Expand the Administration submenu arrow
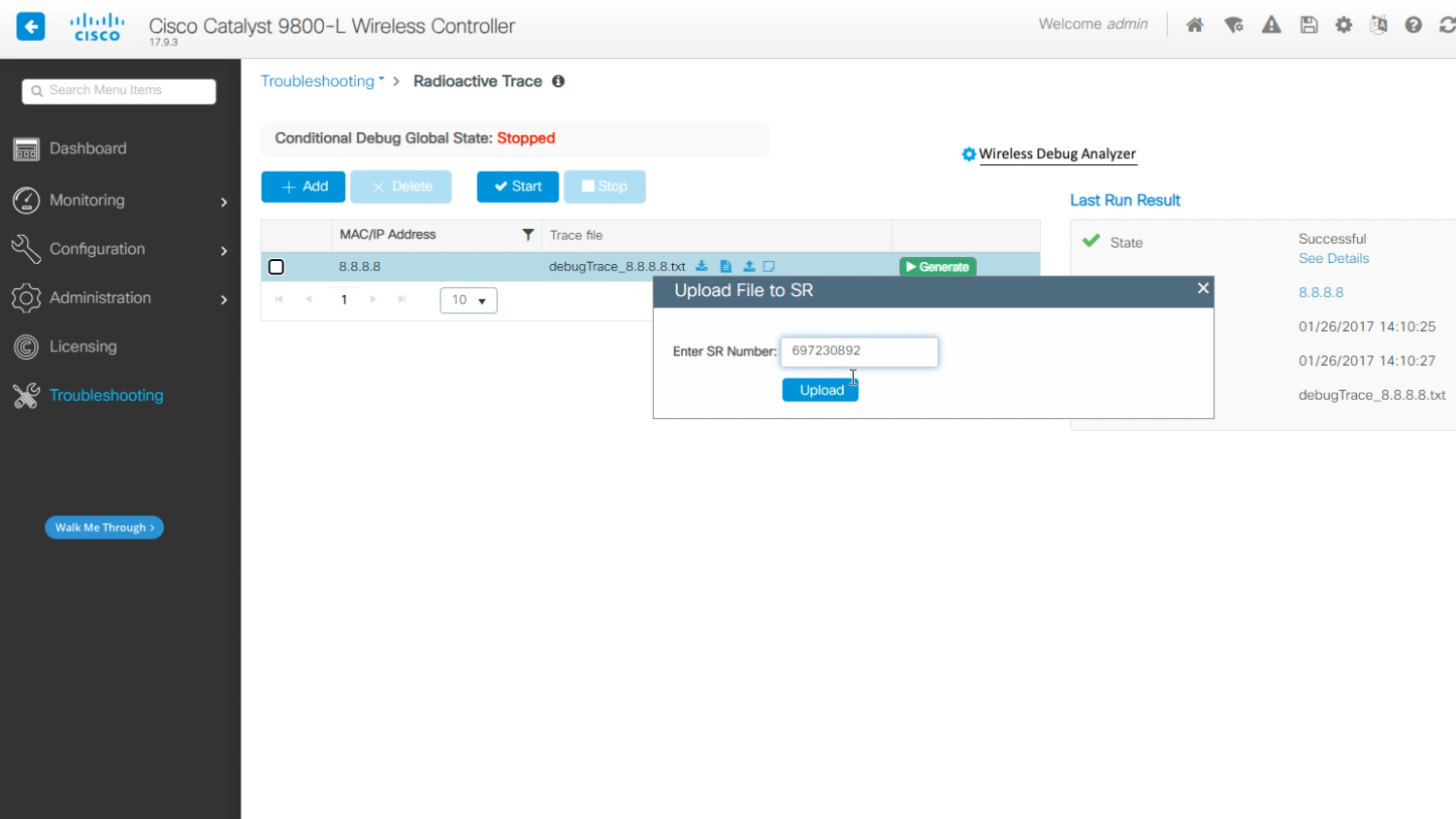Image resolution: width=1456 pixels, height=819 pixels. tap(224, 299)
